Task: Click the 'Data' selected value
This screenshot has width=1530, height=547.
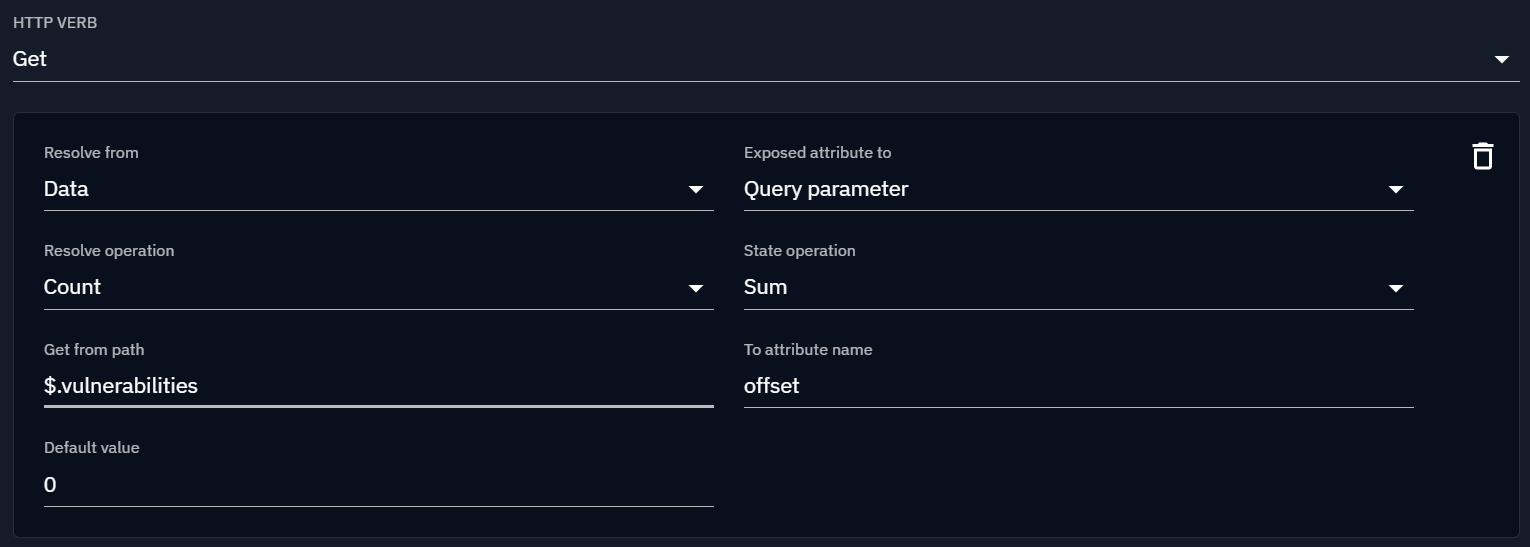Action: [66, 189]
